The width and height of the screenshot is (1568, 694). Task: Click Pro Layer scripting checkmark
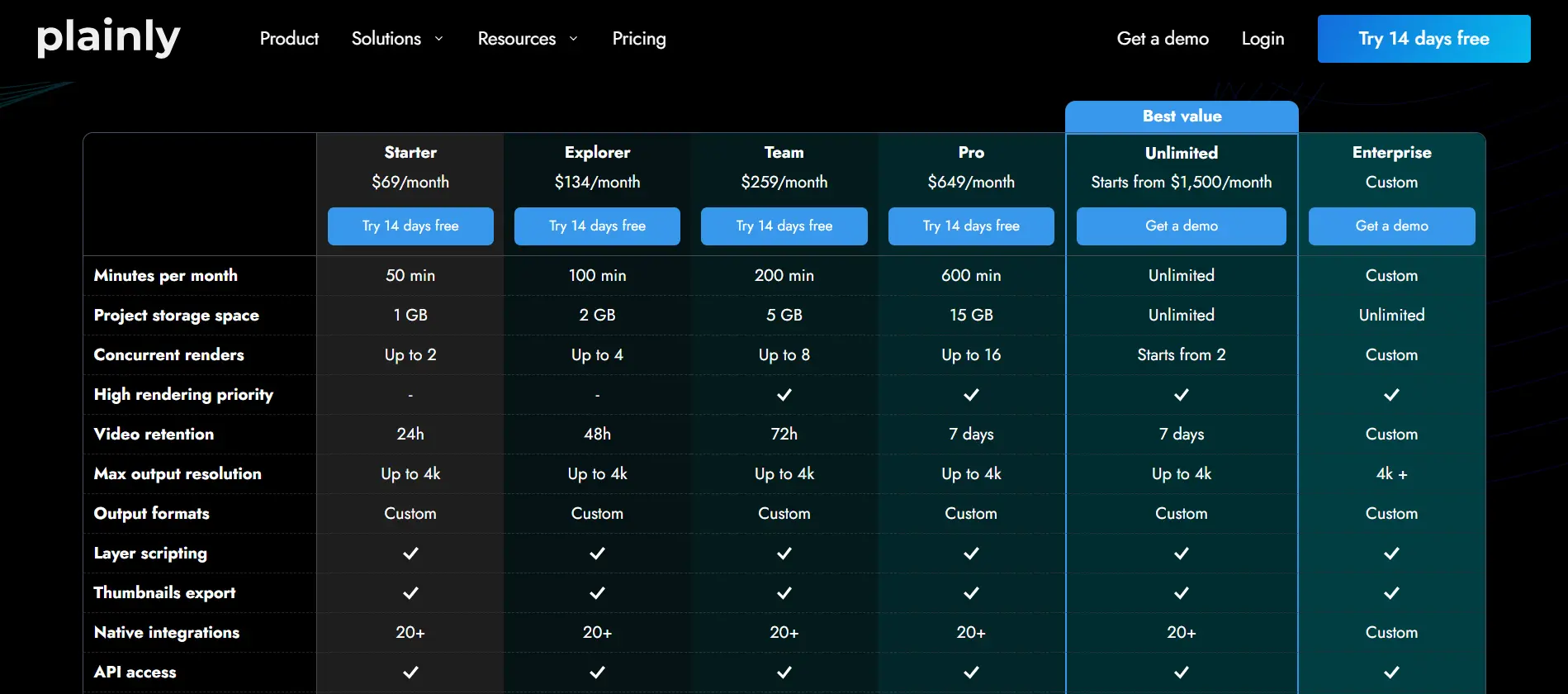(x=971, y=554)
